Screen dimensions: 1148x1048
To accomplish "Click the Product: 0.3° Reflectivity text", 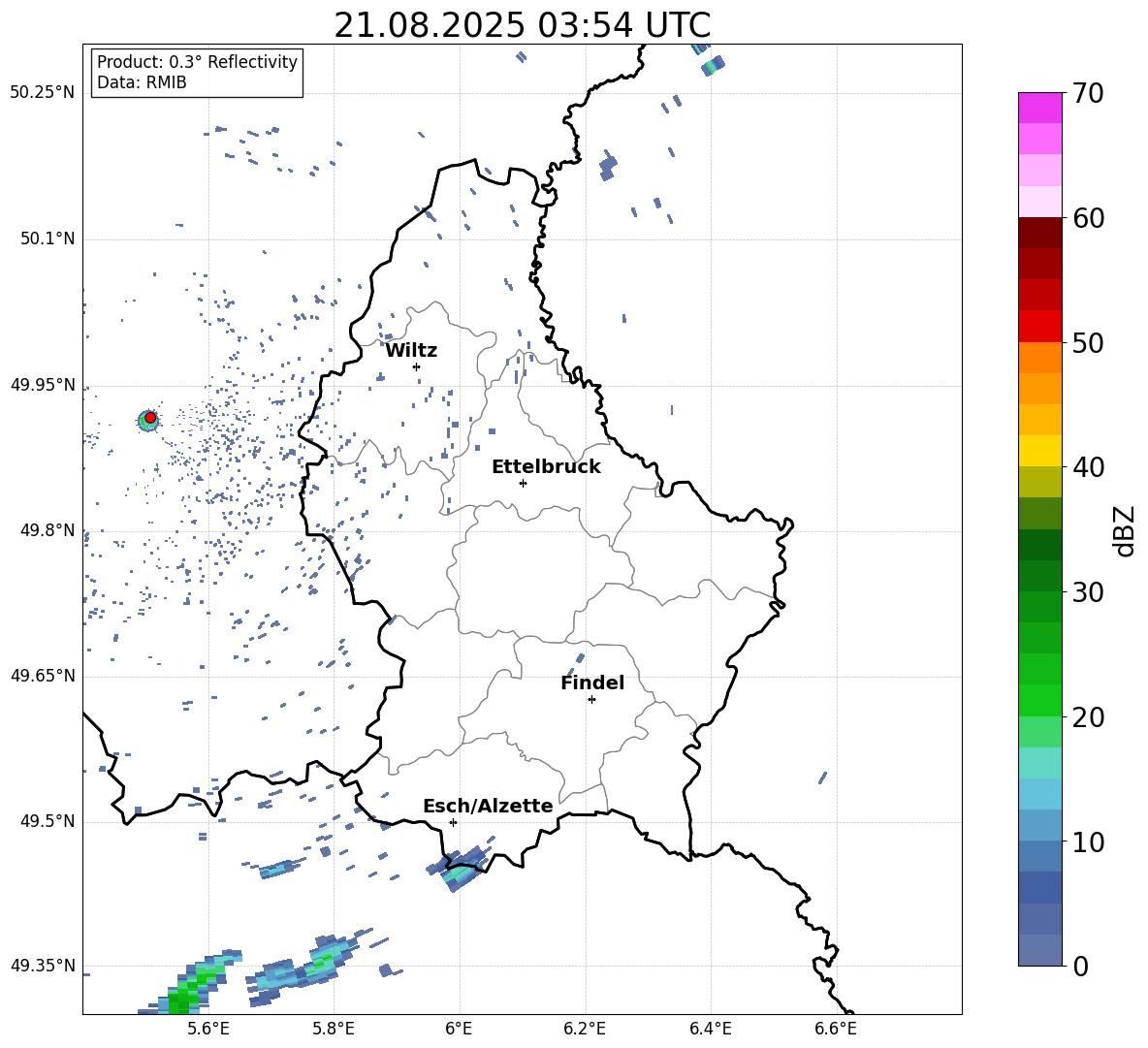I will coord(197,62).
